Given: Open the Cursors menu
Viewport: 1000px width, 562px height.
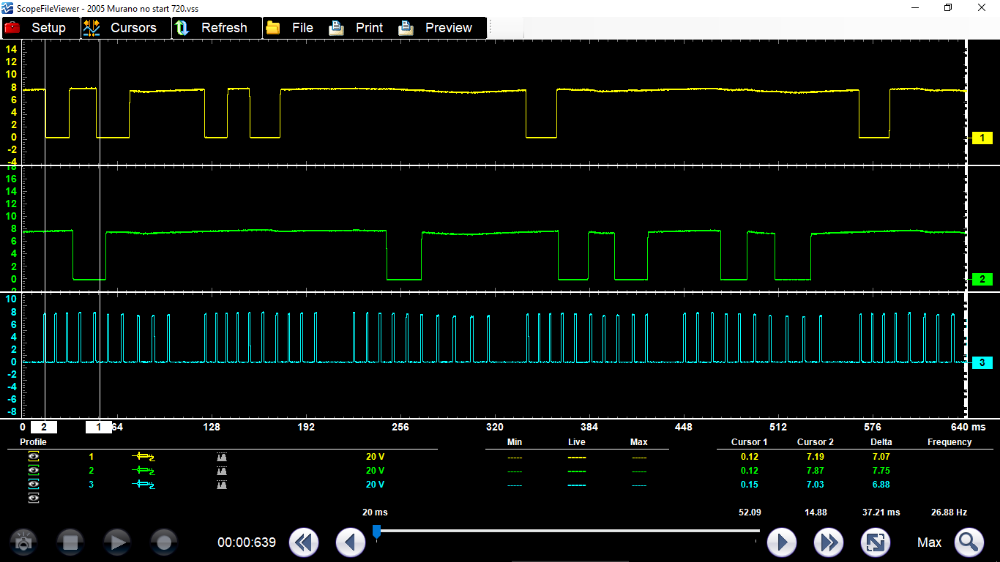Looking at the screenshot, I should click(x=121, y=28).
